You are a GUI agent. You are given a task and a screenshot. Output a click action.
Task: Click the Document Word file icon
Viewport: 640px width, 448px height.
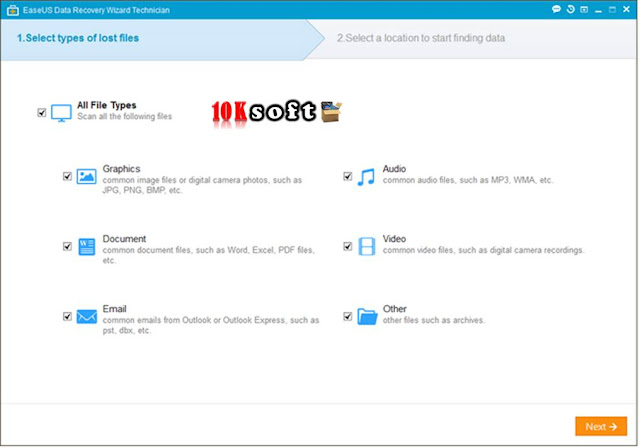(x=87, y=246)
